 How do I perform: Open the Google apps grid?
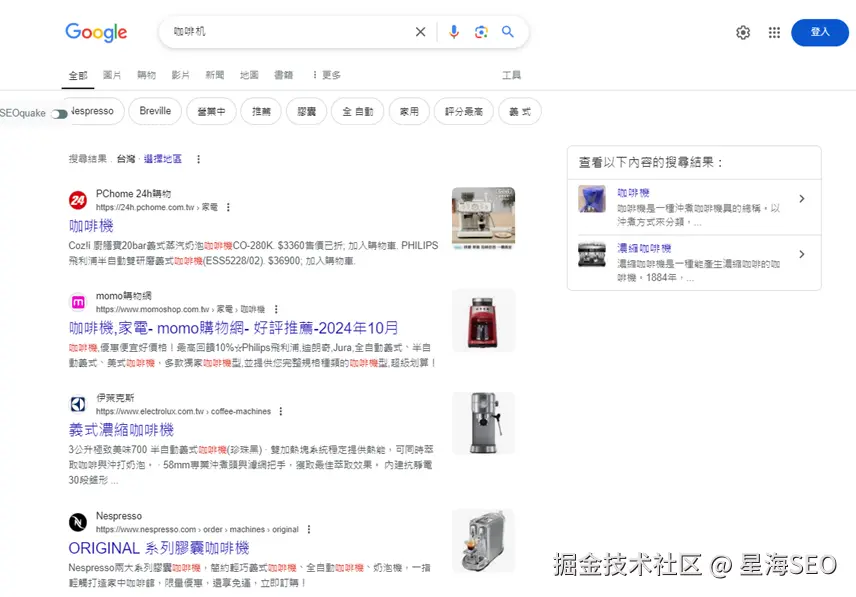pyautogui.click(x=774, y=33)
